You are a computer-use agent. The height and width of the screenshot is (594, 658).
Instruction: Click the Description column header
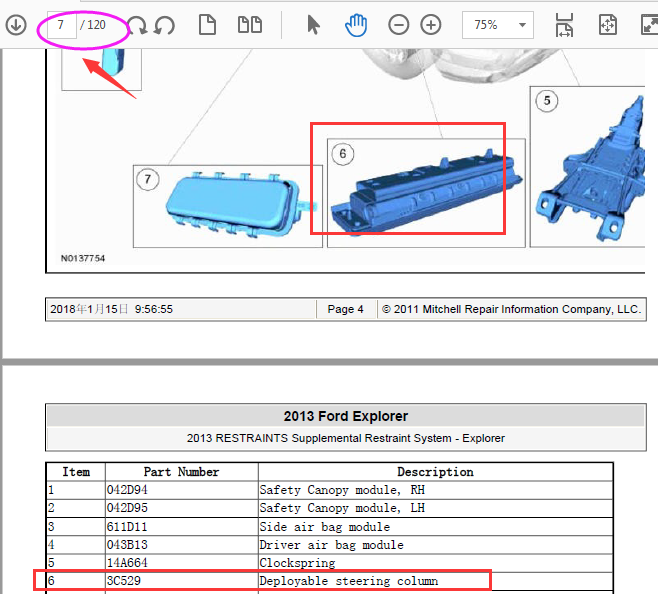coord(436,472)
